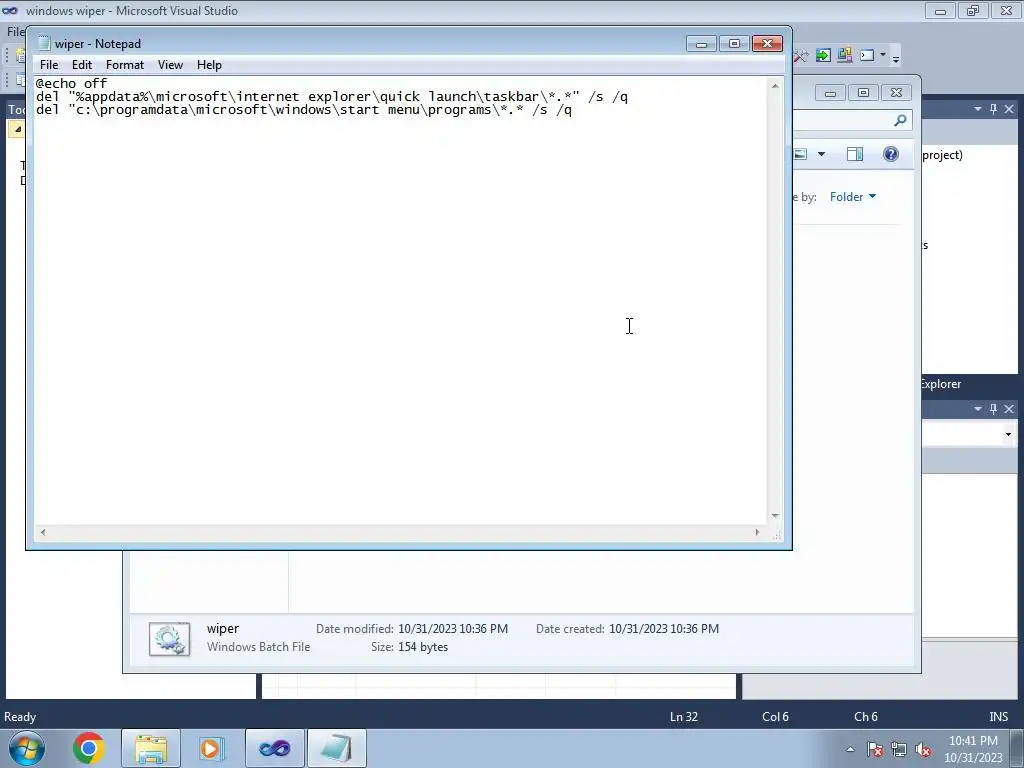The image size is (1024, 768).
Task: Click the 'Col 6' status bar indicator
Action: [x=775, y=716]
